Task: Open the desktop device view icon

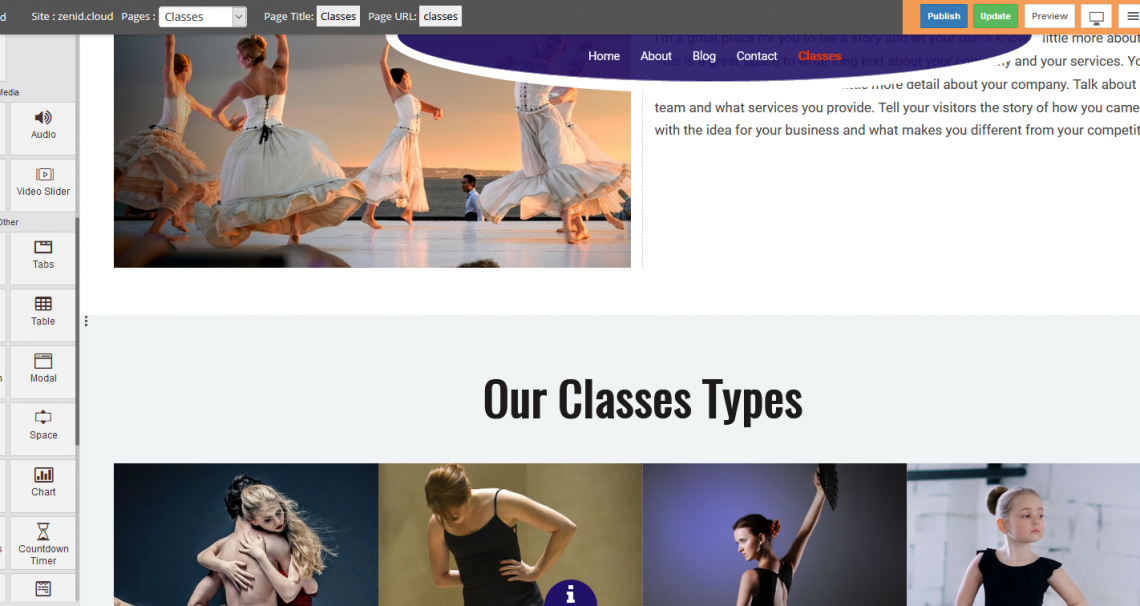Action: click(x=1096, y=17)
